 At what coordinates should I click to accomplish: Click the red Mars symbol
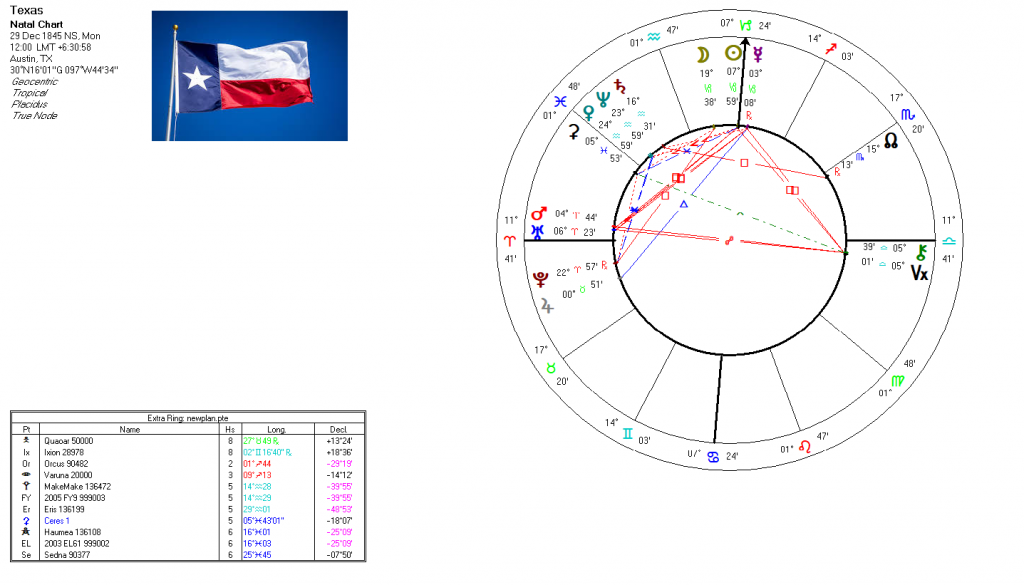pos(539,214)
